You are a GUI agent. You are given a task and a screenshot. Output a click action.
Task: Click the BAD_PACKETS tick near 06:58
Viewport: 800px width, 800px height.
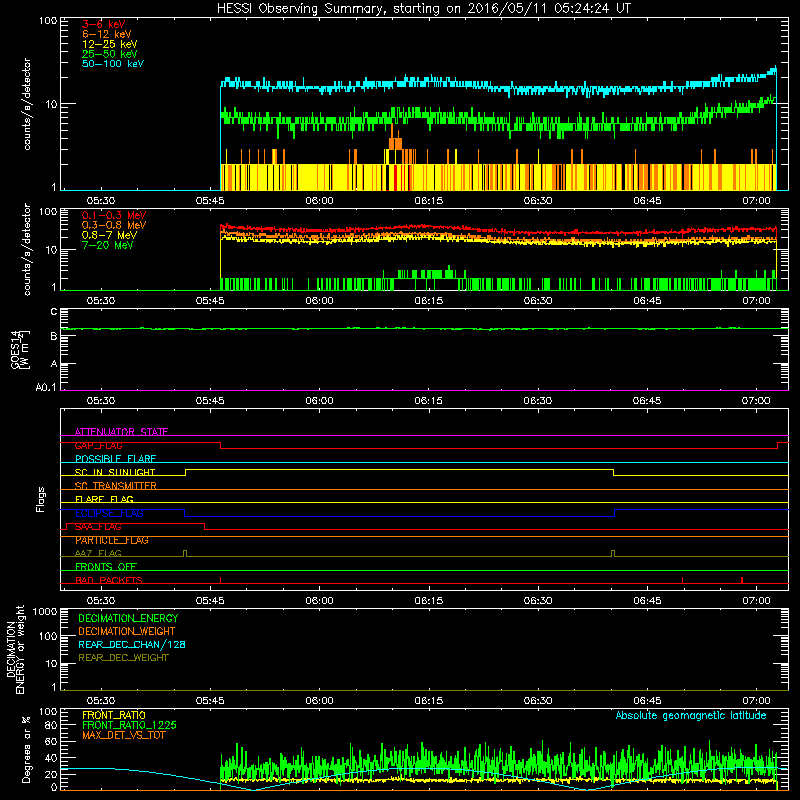pos(742,580)
